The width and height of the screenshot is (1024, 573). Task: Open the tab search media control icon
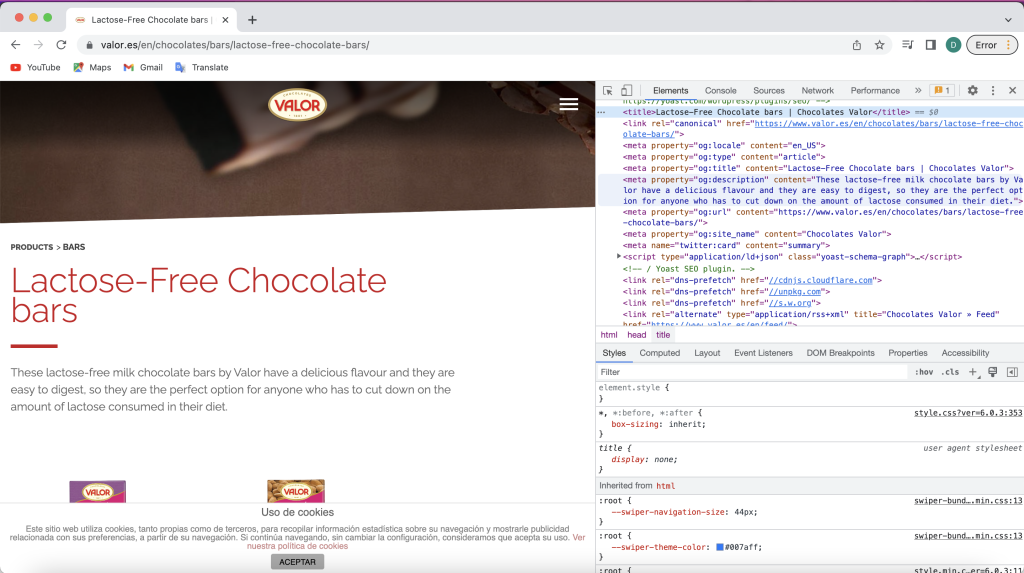[908, 45]
